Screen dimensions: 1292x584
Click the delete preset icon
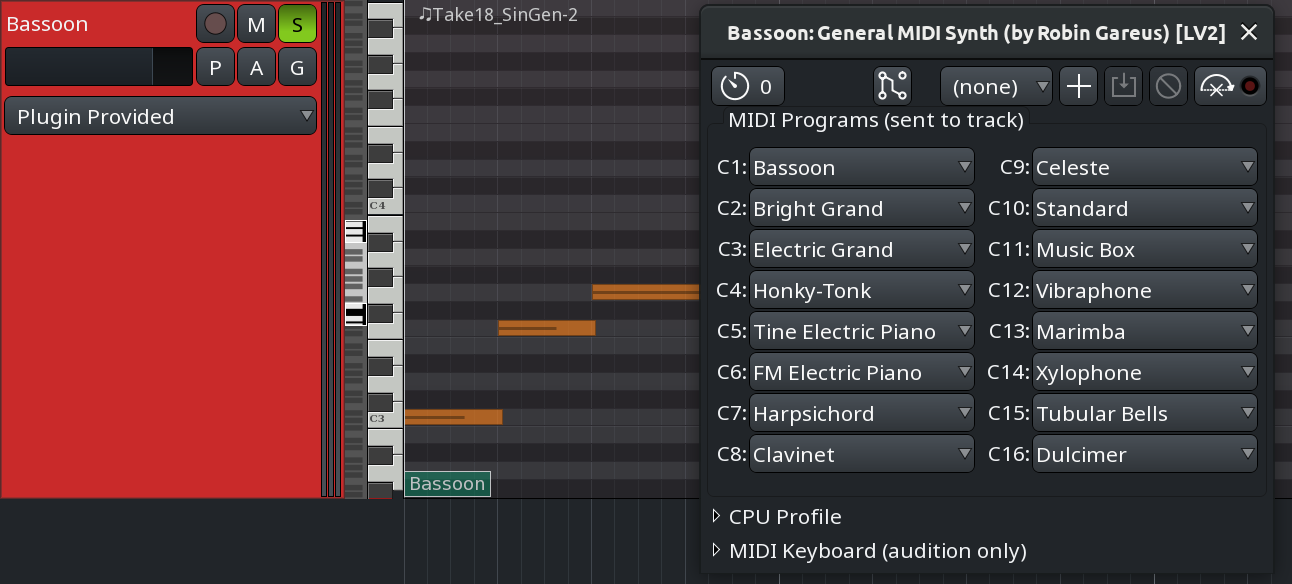[1168, 87]
